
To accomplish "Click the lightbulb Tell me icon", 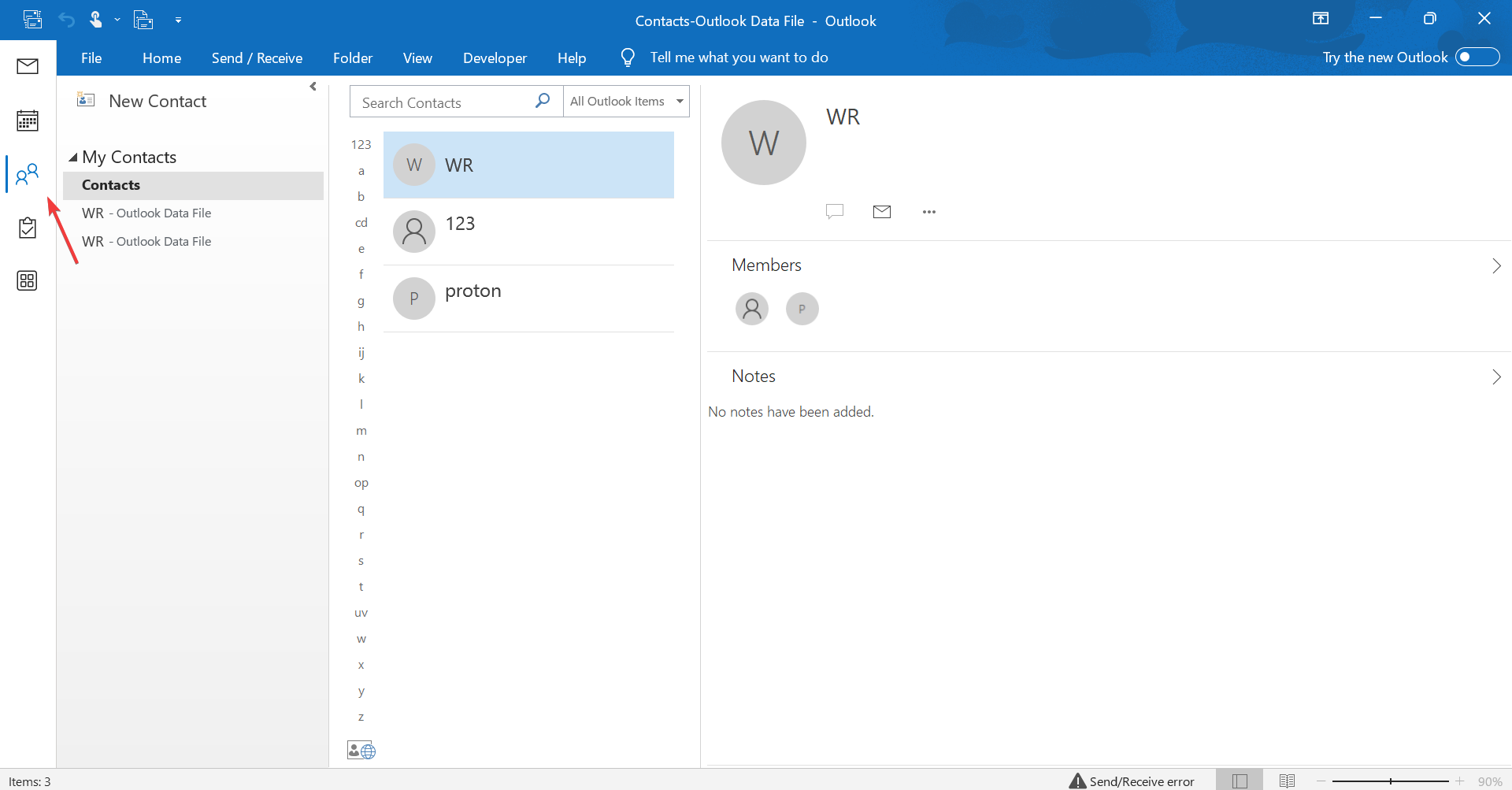I will [x=628, y=57].
